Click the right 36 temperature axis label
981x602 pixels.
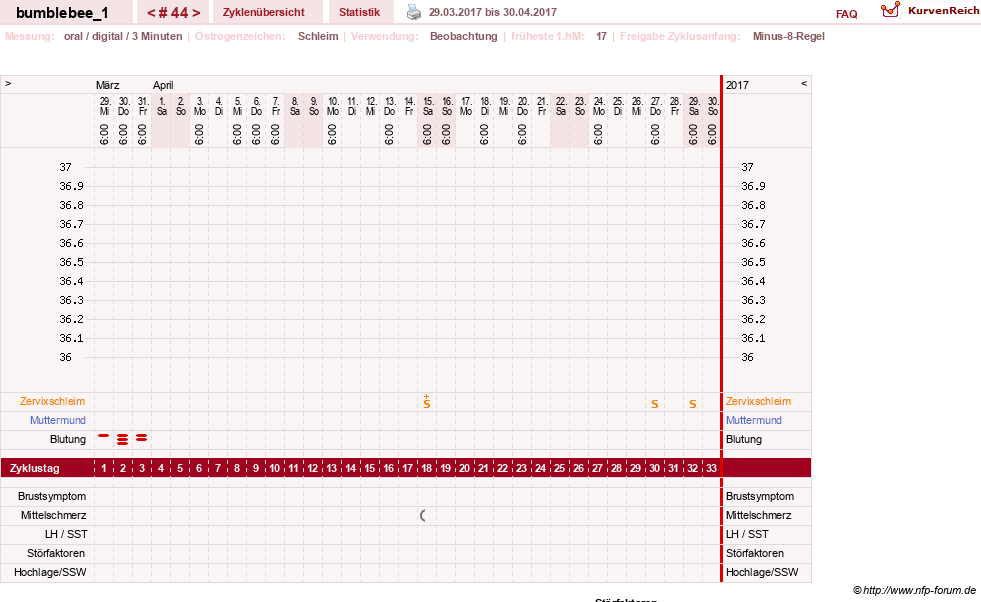(748, 357)
